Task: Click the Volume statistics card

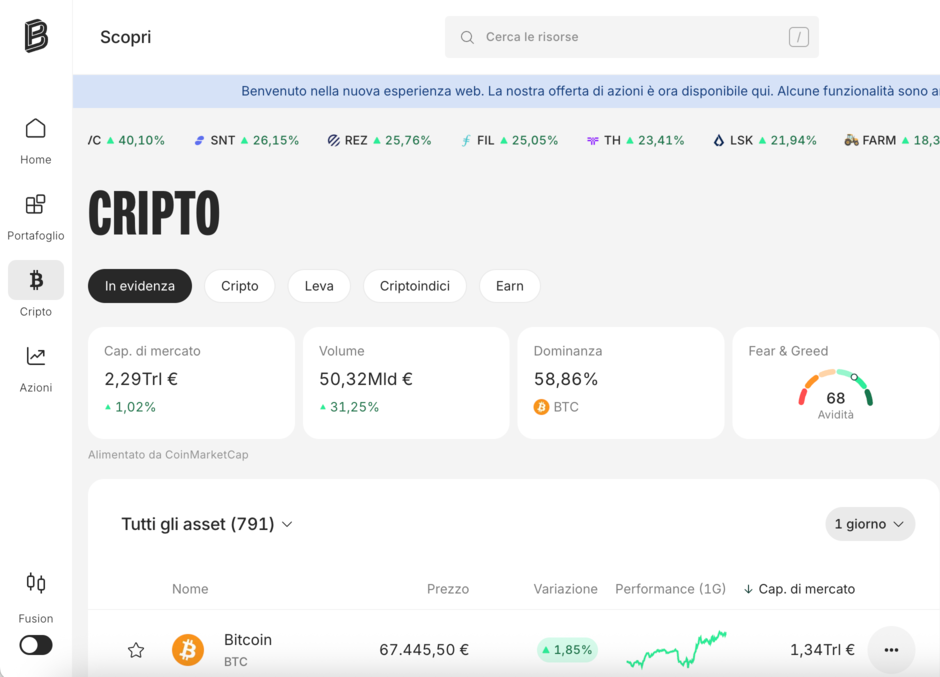Action: pyautogui.click(x=406, y=383)
